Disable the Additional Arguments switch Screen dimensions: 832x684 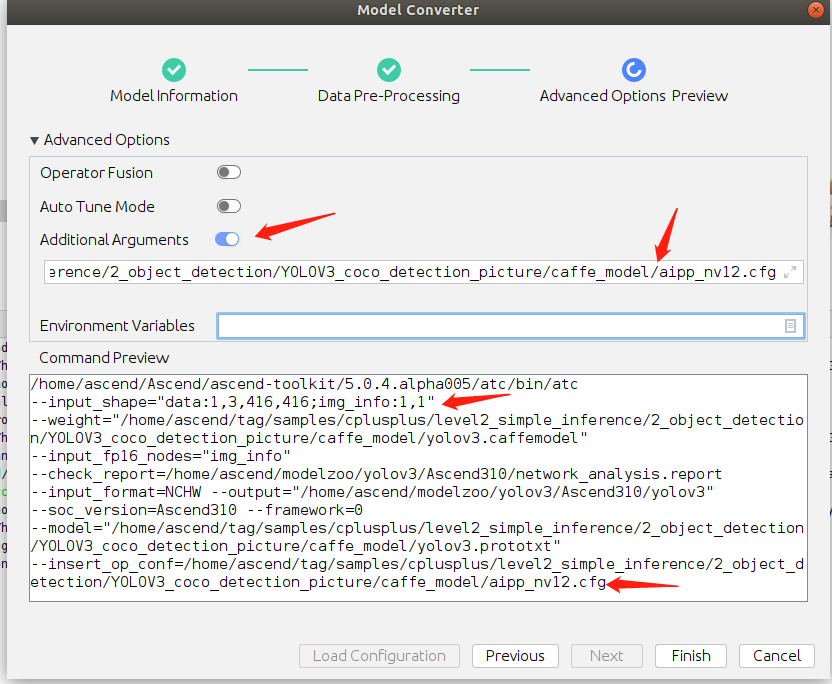point(227,239)
